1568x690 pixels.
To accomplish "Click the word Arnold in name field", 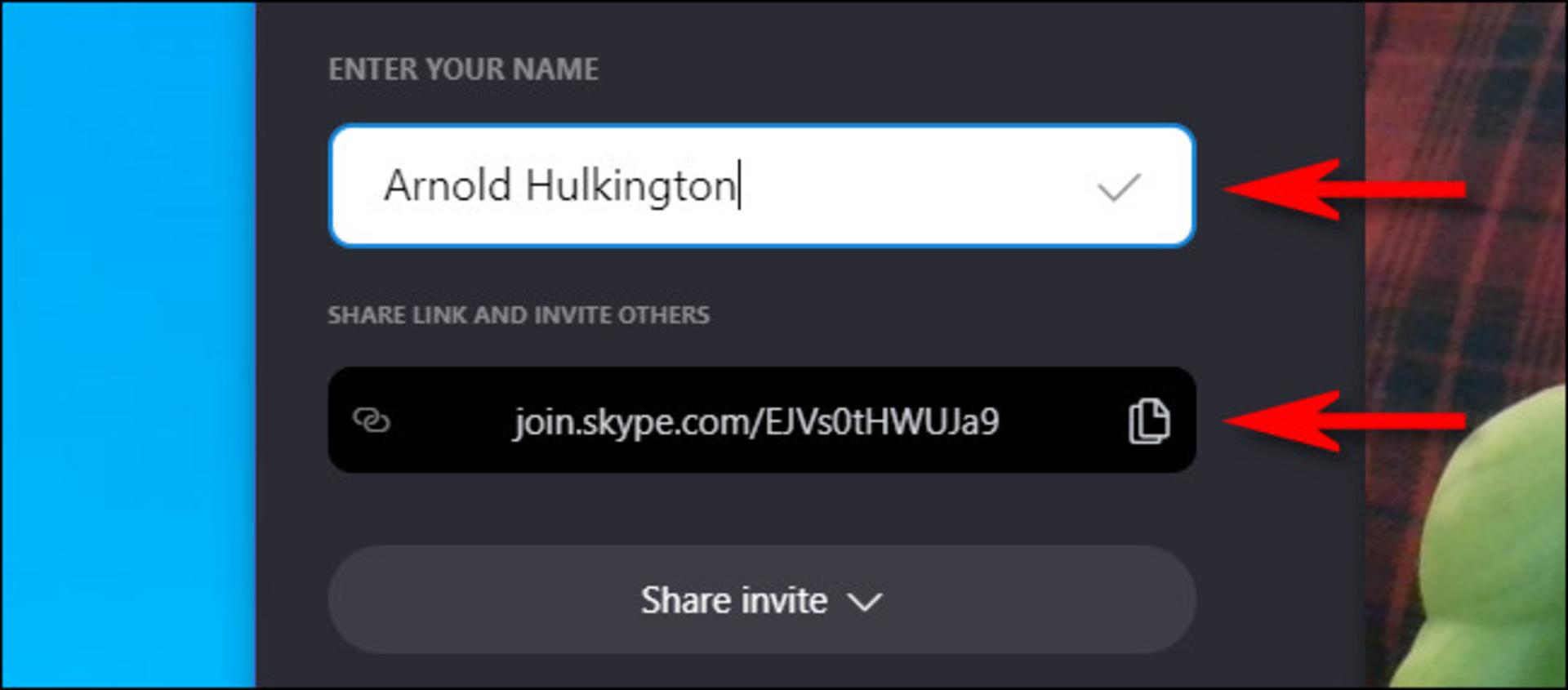I will tap(448, 185).
